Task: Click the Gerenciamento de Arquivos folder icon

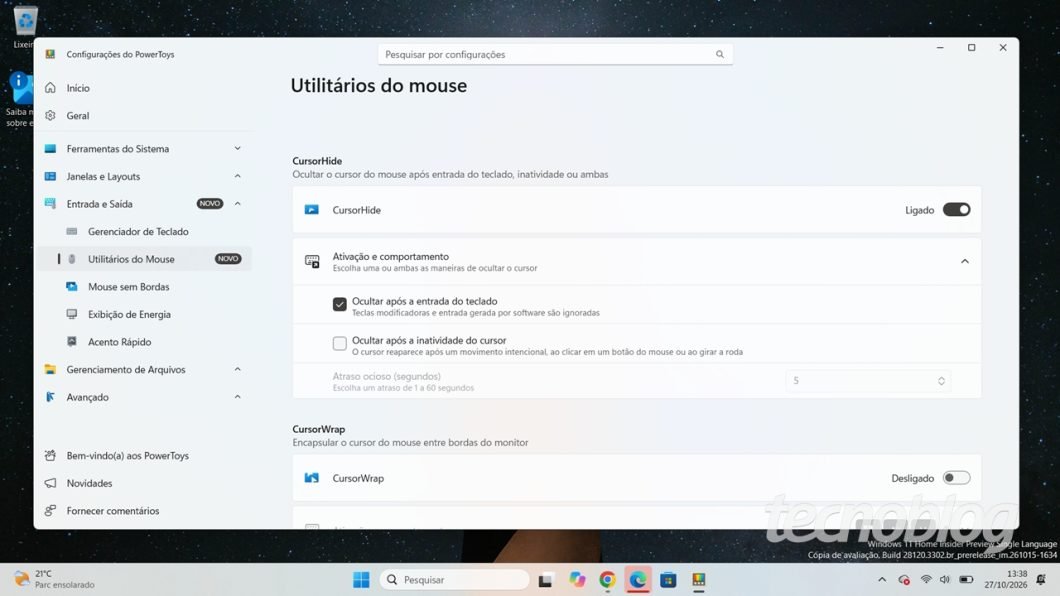Action: [50, 370]
